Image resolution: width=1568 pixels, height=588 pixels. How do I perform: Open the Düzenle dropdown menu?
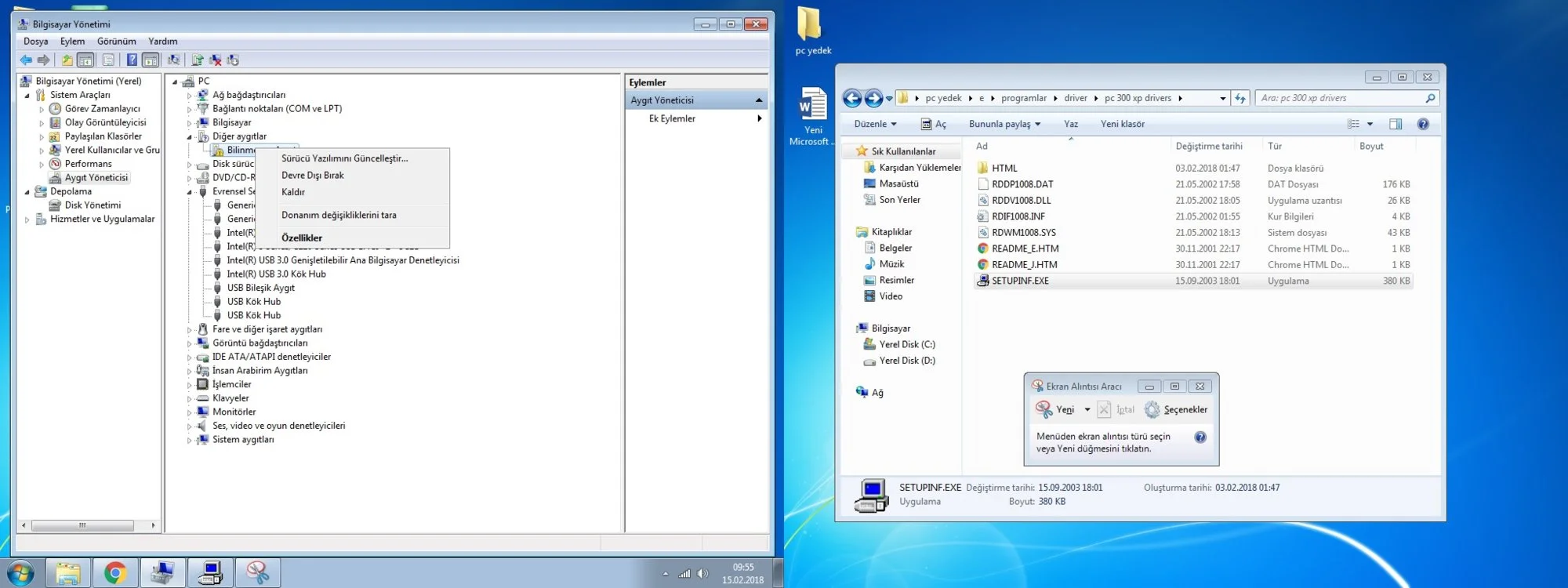[x=875, y=124]
